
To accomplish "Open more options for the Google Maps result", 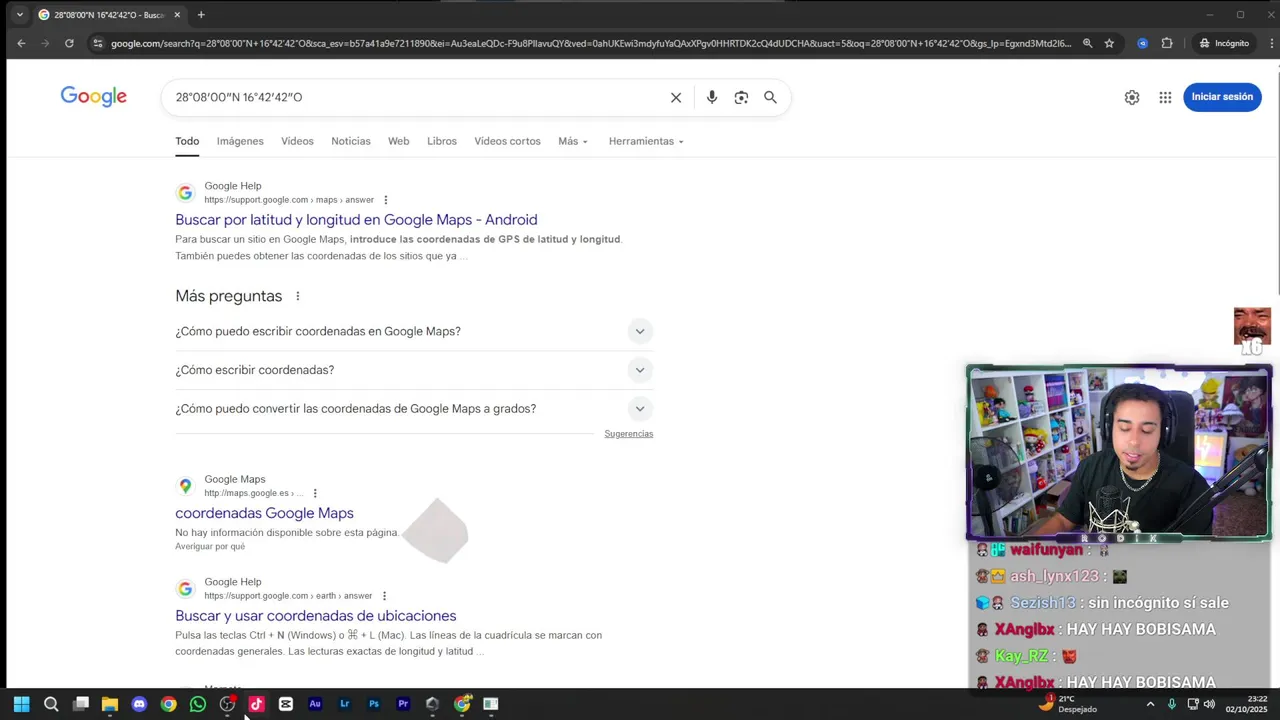I will click(x=315, y=493).
